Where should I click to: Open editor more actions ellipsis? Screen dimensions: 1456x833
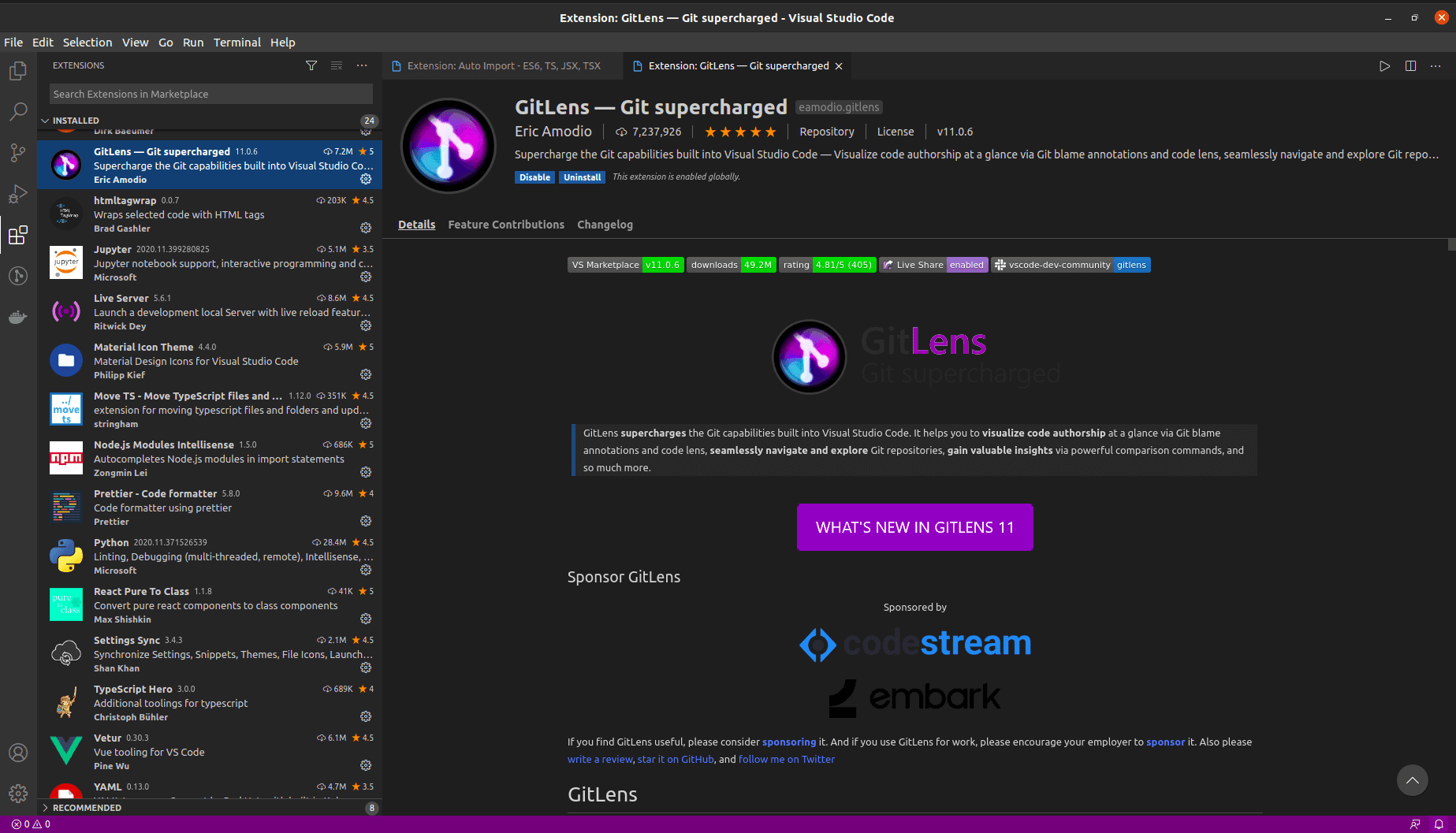pyautogui.click(x=1436, y=66)
